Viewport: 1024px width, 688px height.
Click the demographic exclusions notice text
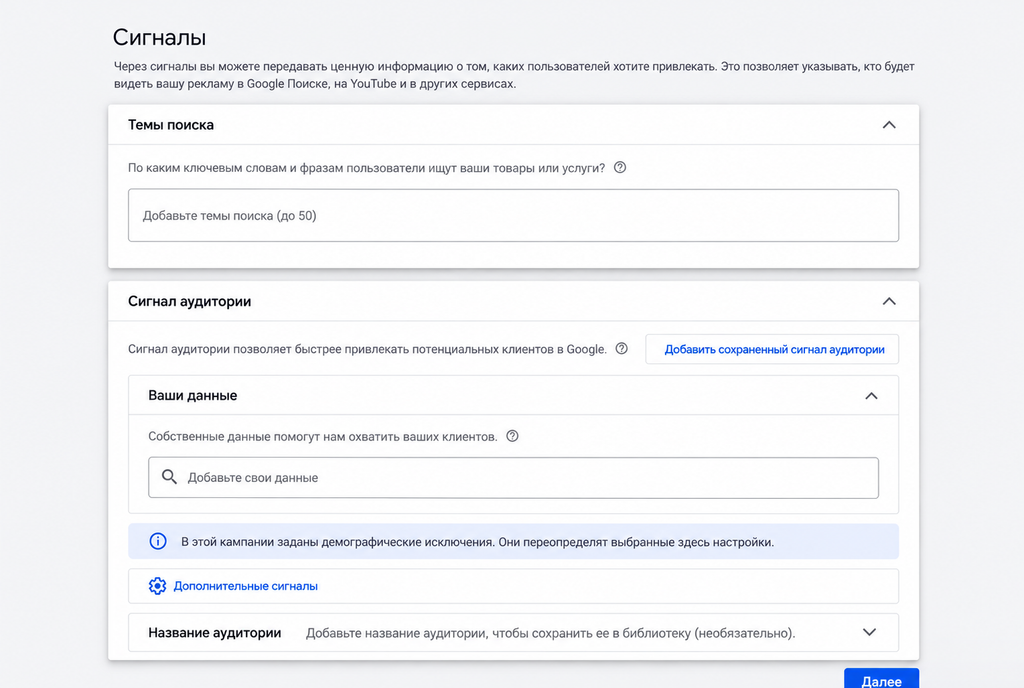(x=477, y=542)
